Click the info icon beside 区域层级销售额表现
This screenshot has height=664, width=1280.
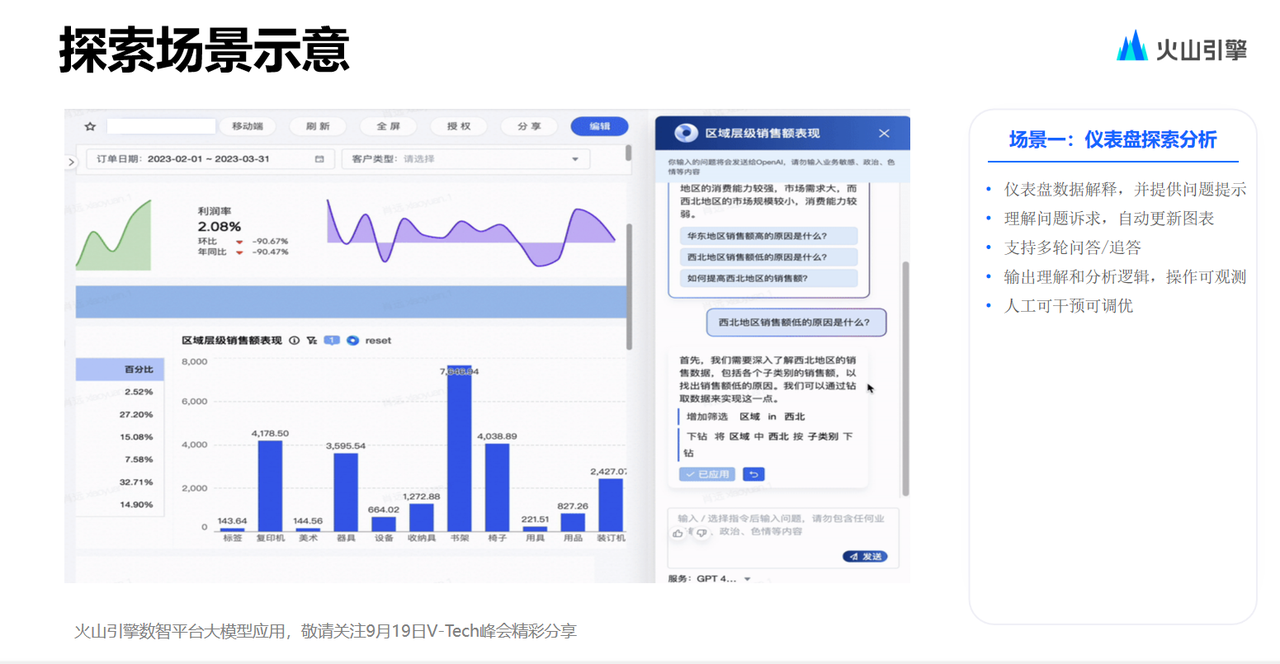point(294,341)
